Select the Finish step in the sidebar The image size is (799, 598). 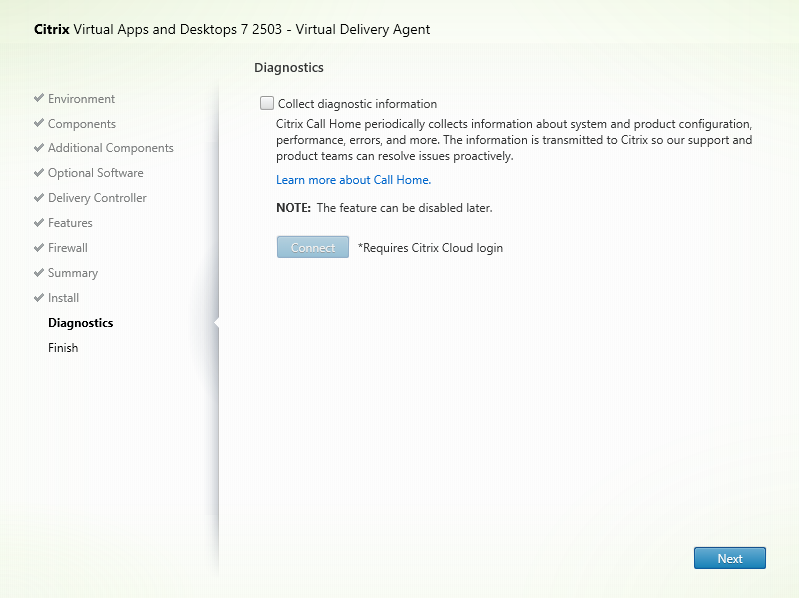63,348
